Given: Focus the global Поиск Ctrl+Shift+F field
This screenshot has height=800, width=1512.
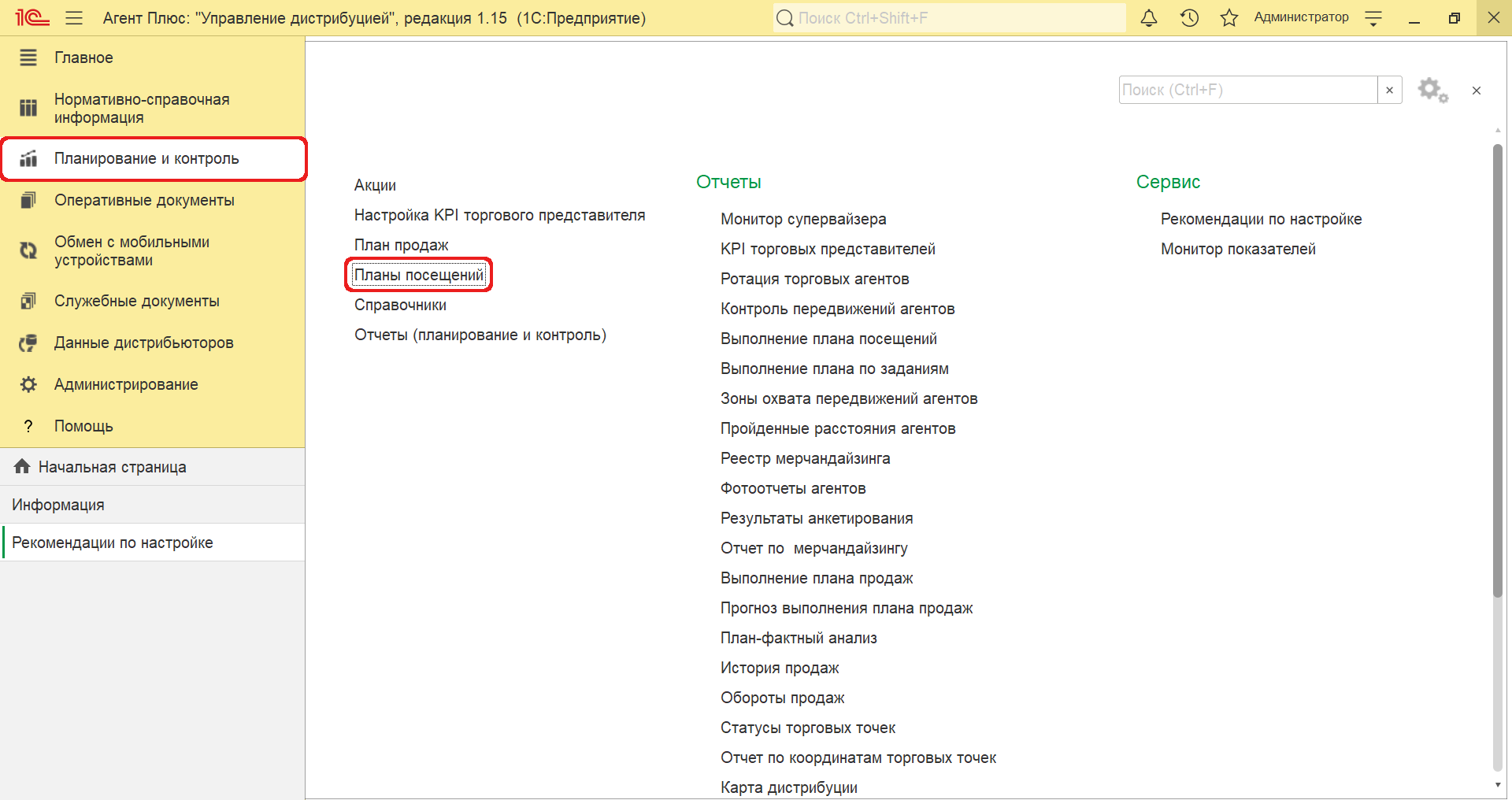Looking at the screenshot, I should point(949,17).
